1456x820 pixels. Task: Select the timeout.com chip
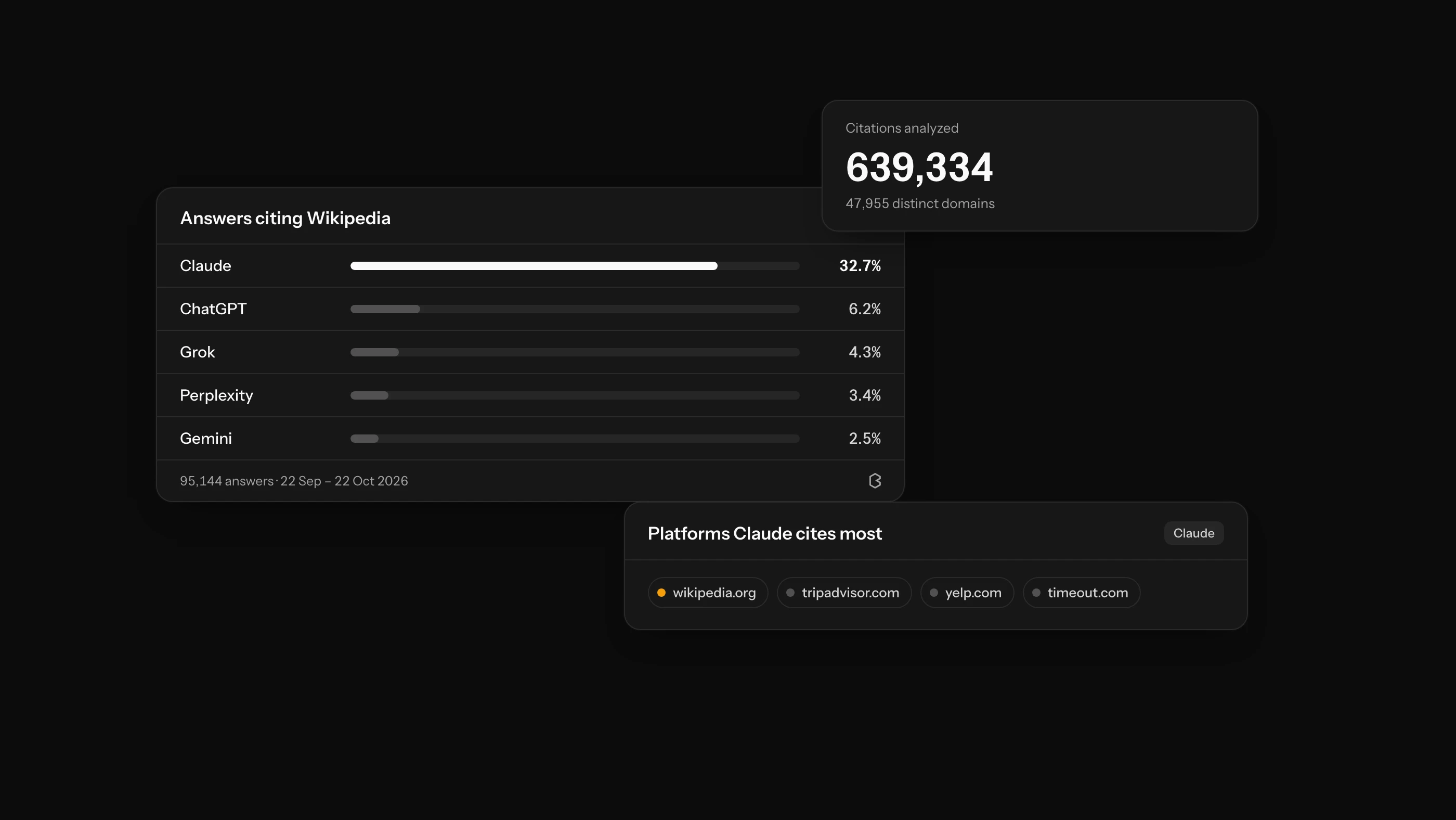pos(1081,593)
